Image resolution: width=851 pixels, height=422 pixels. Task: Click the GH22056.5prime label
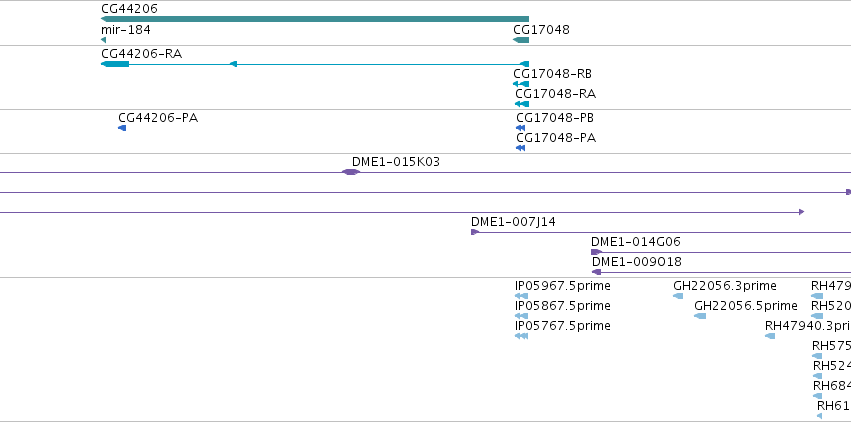[746, 306]
